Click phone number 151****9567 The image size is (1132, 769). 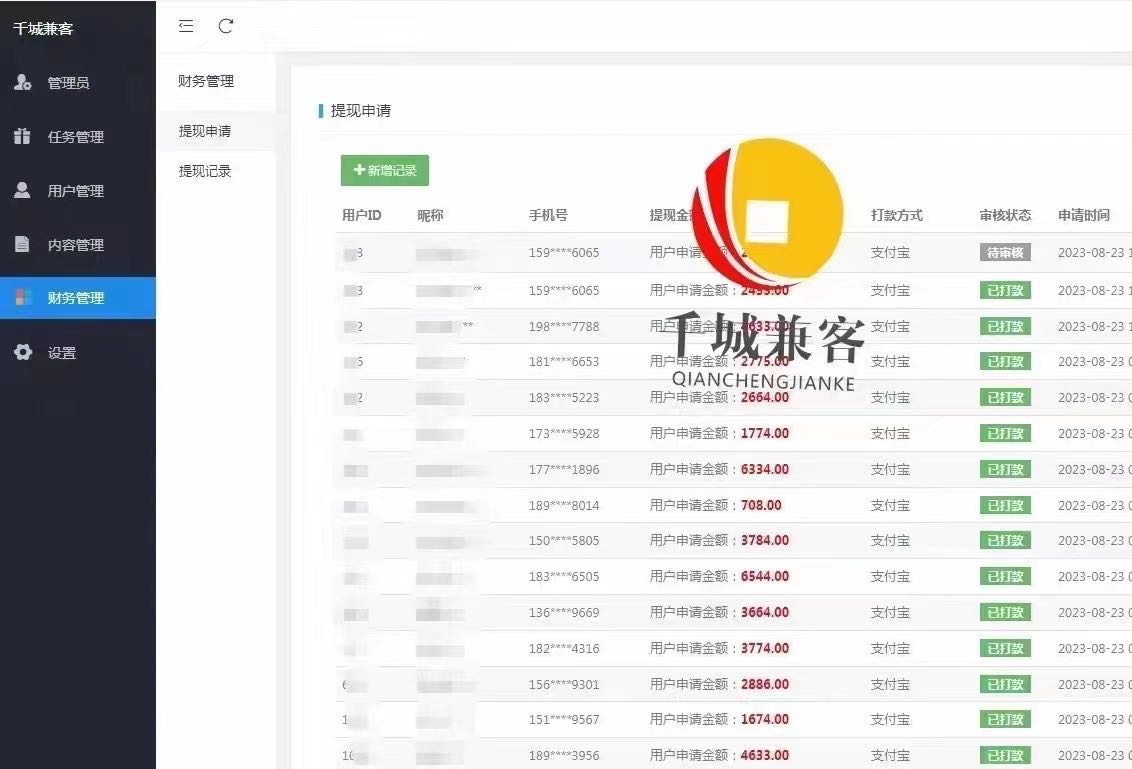click(x=564, y=720)
